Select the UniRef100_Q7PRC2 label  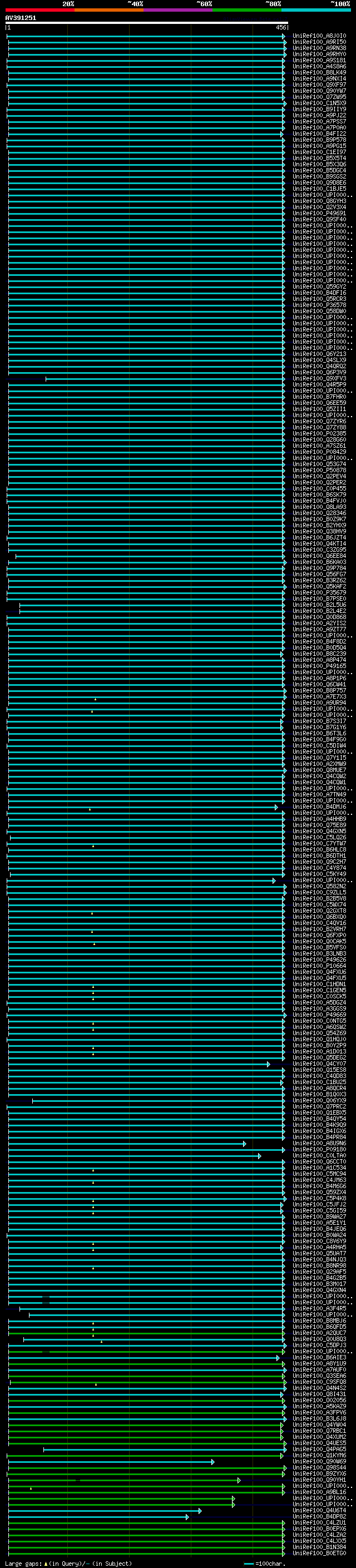pyautogui.click(x=319, y=1106)
